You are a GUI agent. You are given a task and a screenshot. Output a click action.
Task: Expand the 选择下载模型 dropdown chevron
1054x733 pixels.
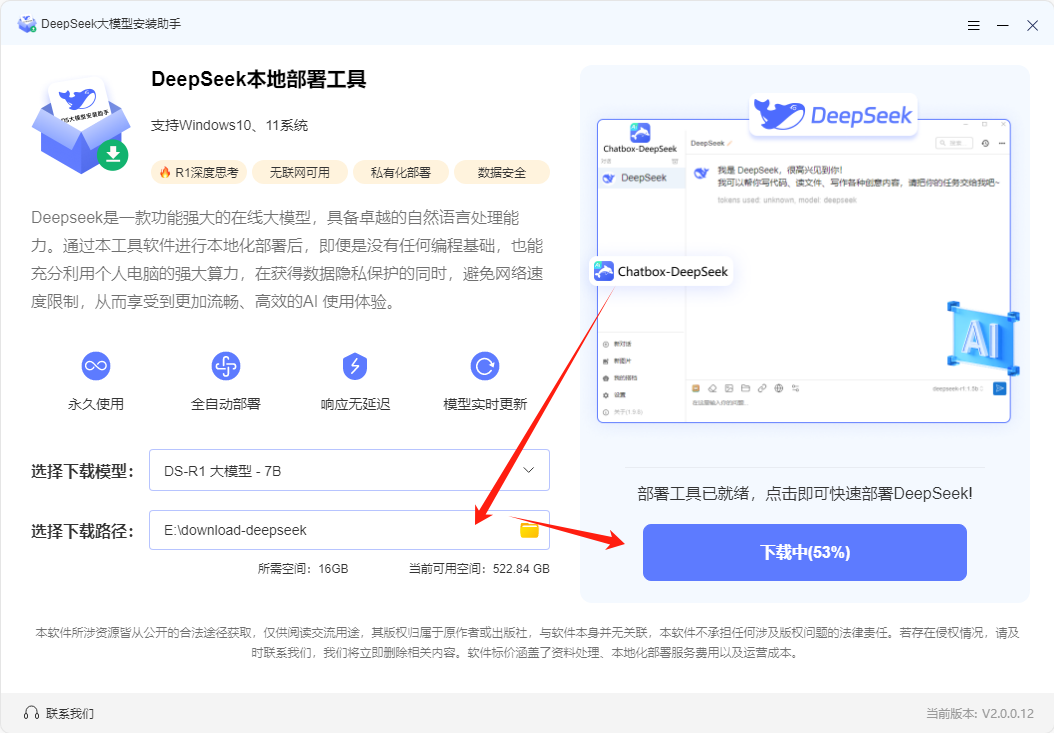point(529,470)
